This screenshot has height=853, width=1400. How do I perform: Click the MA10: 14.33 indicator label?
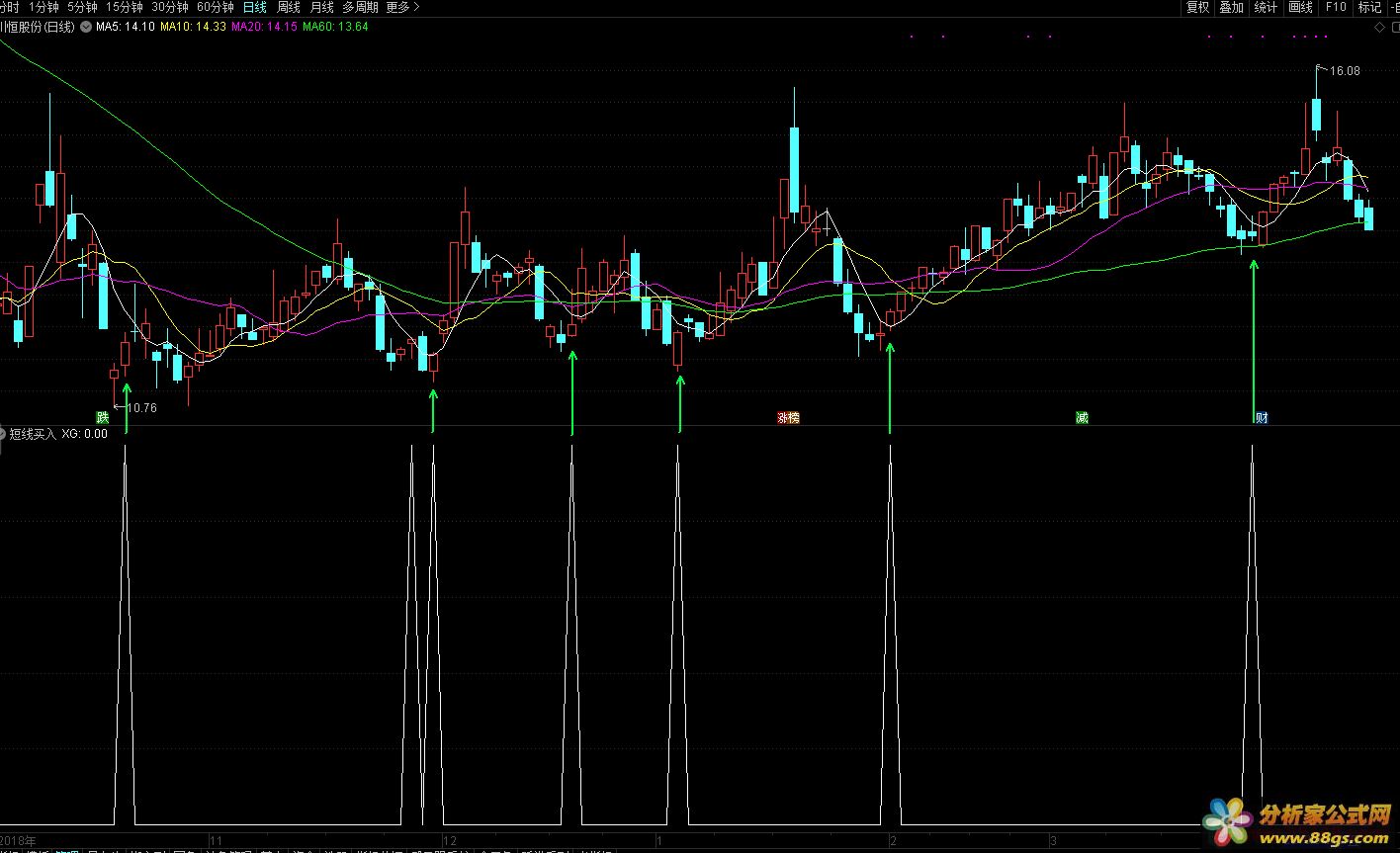pyautogui.click(x=192, y=27)
